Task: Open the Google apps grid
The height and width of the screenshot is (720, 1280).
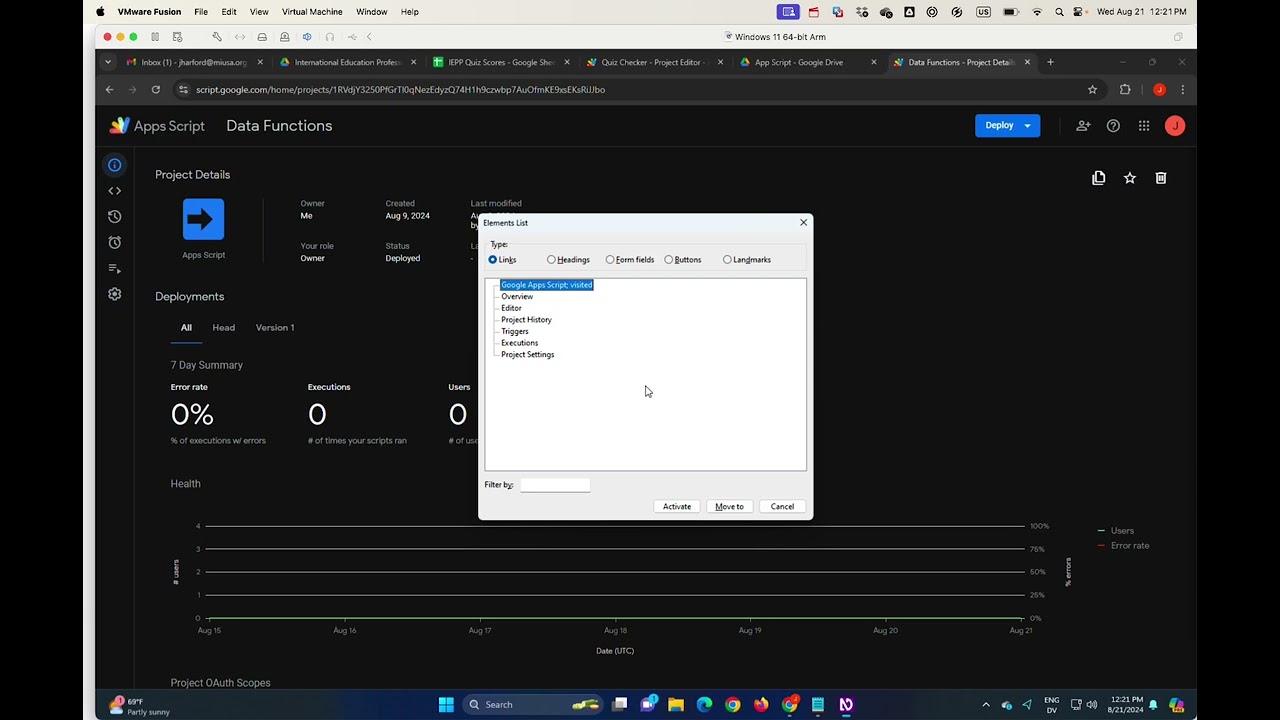Action: coord(1144,126)
